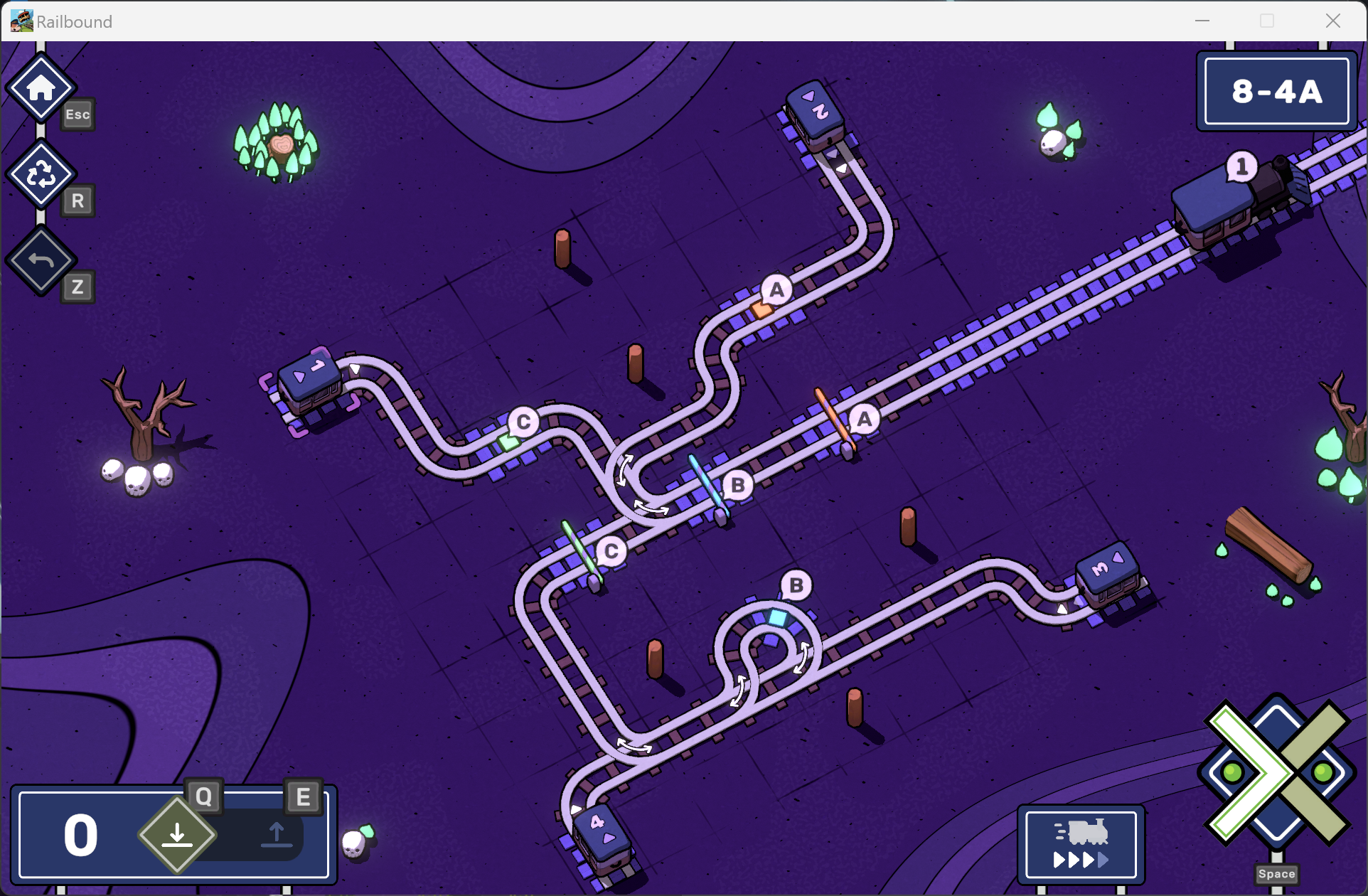Click the orange pressure tile on the track
This screenshot has height=896, width=1368.
pyautogui.click(x=762, y=309)
